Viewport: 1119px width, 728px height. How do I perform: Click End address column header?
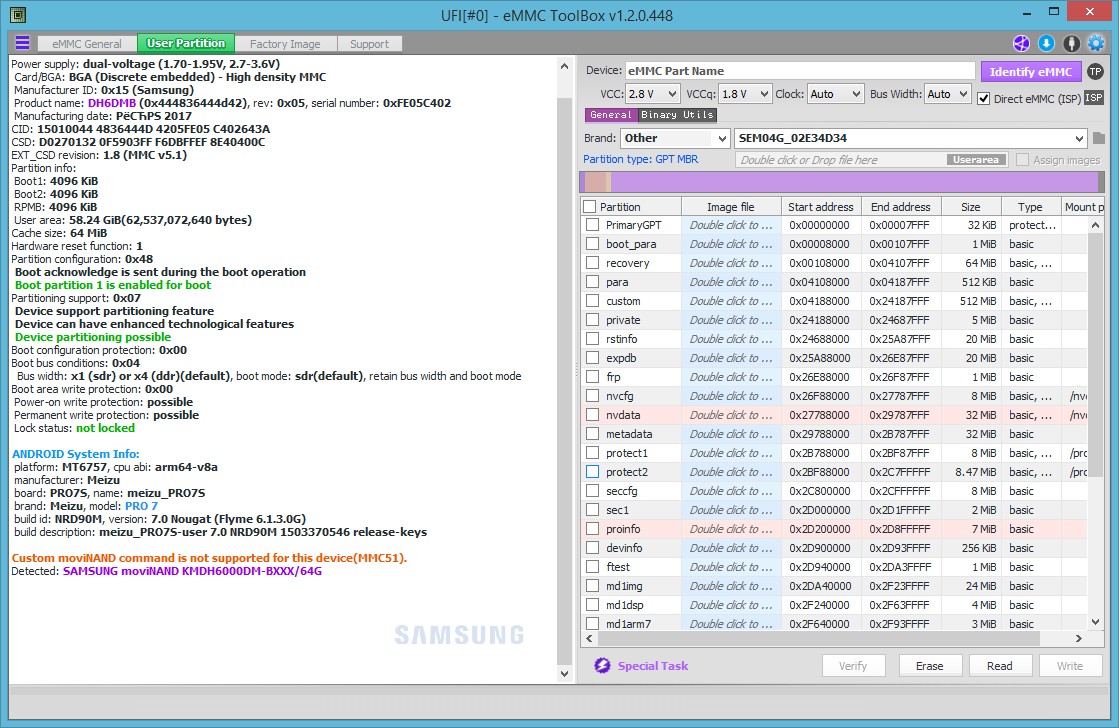click(x=901, y=207)
